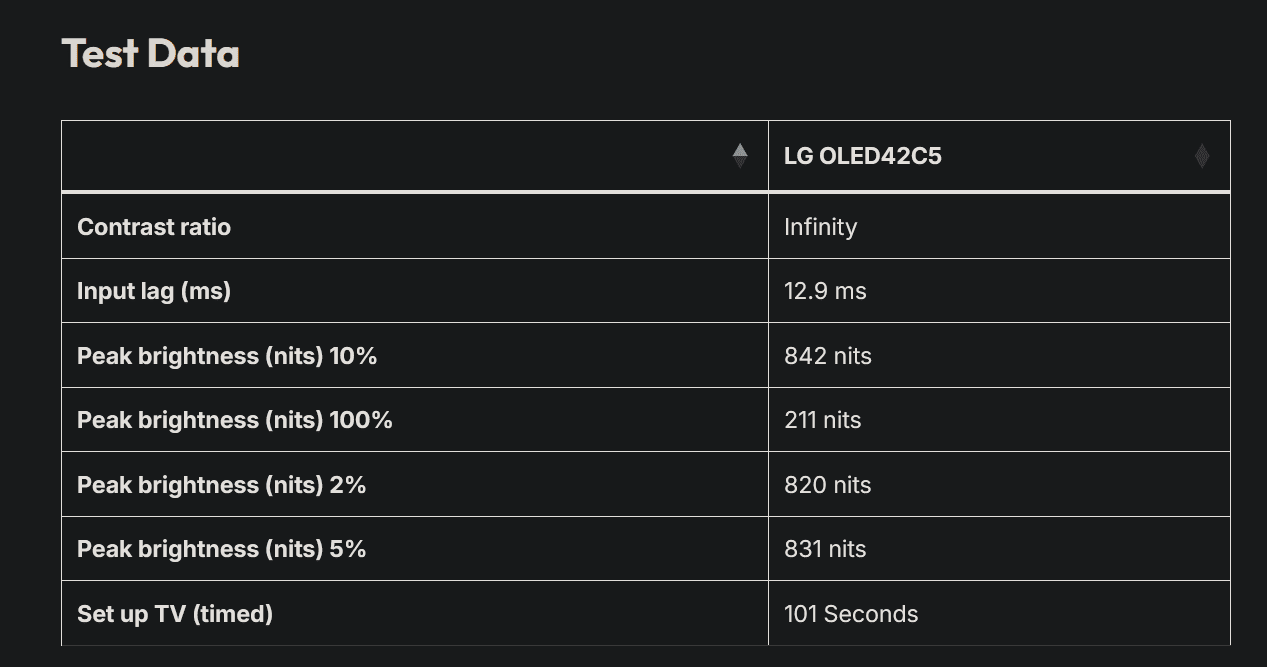Click the 211 nits value cell
This screenshot has height=667, width=1267.
(822, 420)
